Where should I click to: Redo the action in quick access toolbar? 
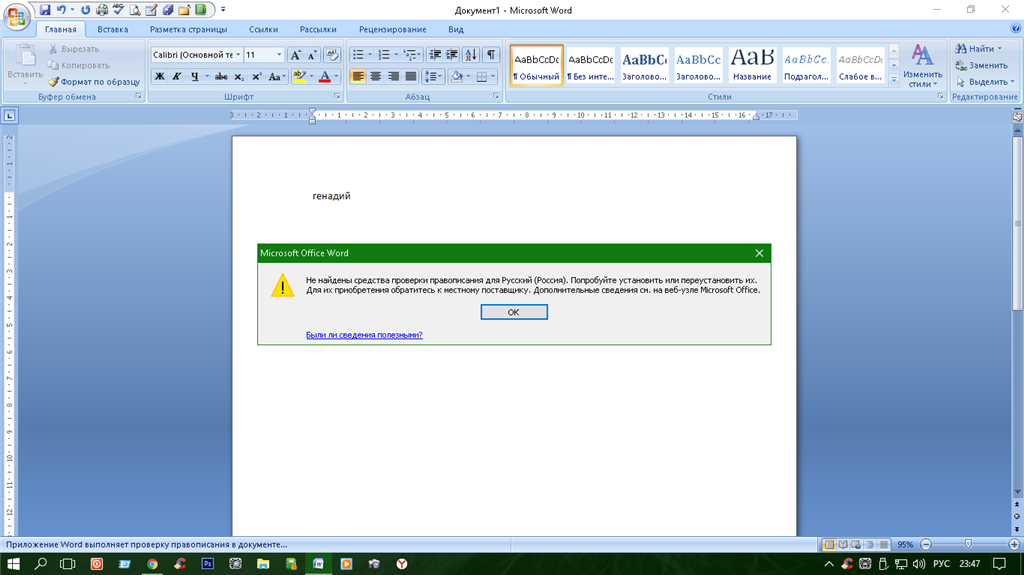point(86,10)
